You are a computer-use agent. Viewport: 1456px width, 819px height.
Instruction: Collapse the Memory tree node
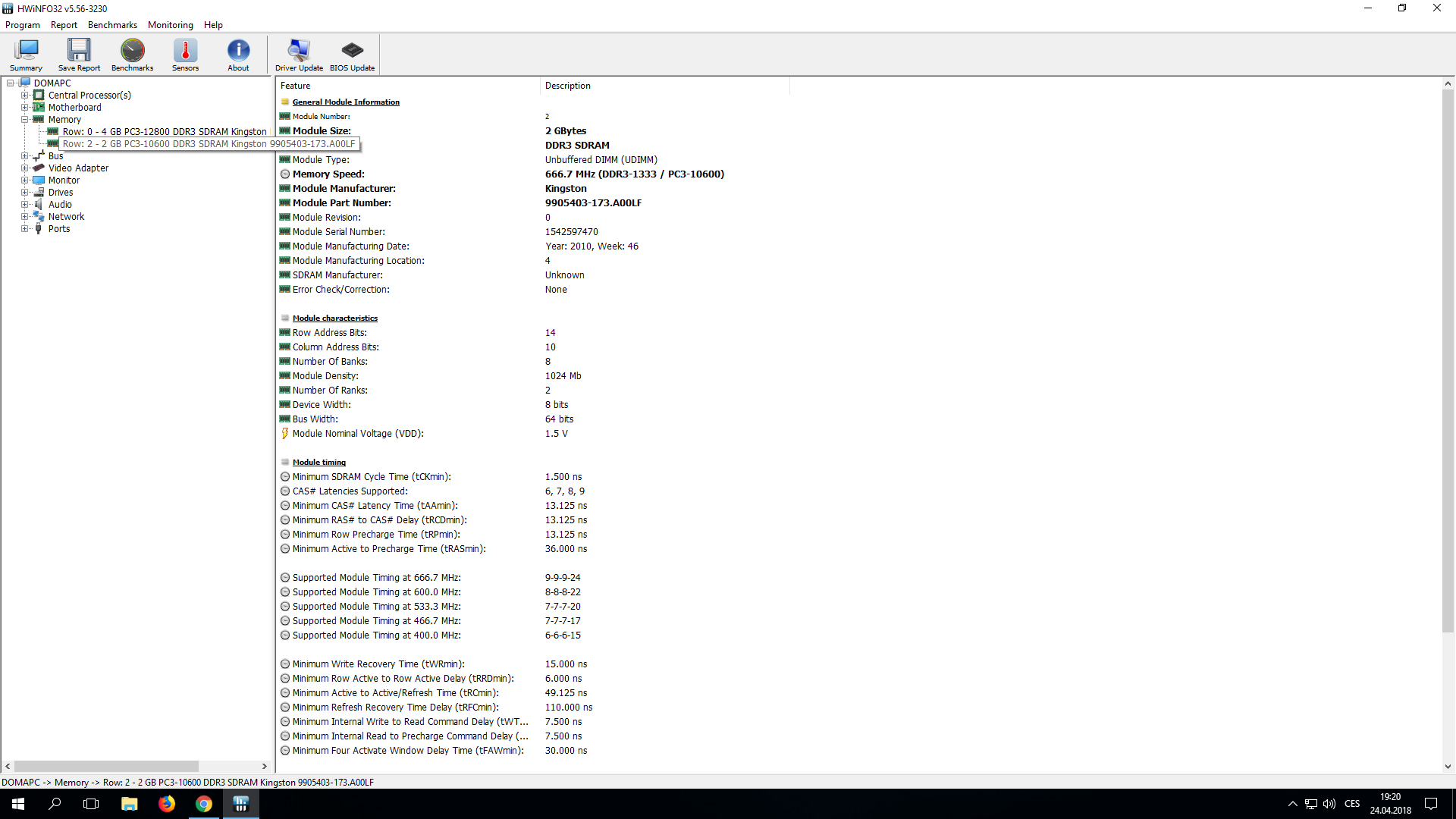pyautogui.click(x=25, y=120)
